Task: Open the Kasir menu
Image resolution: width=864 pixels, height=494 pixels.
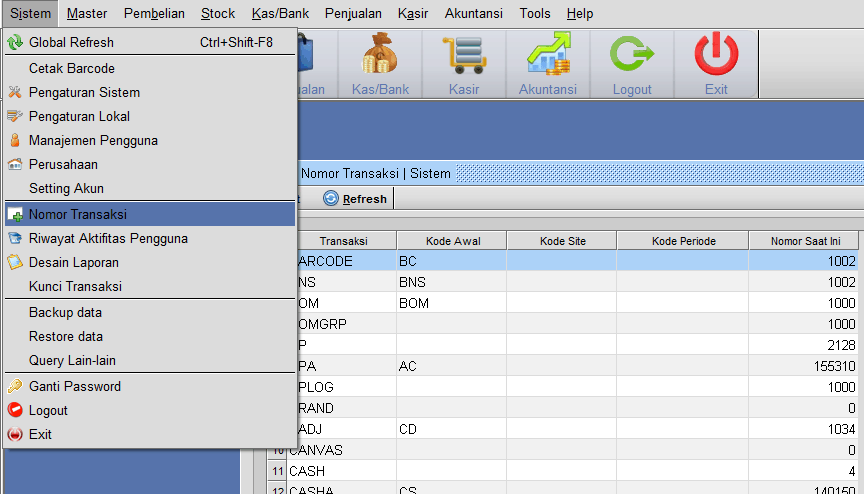Action: click(413, 14)
